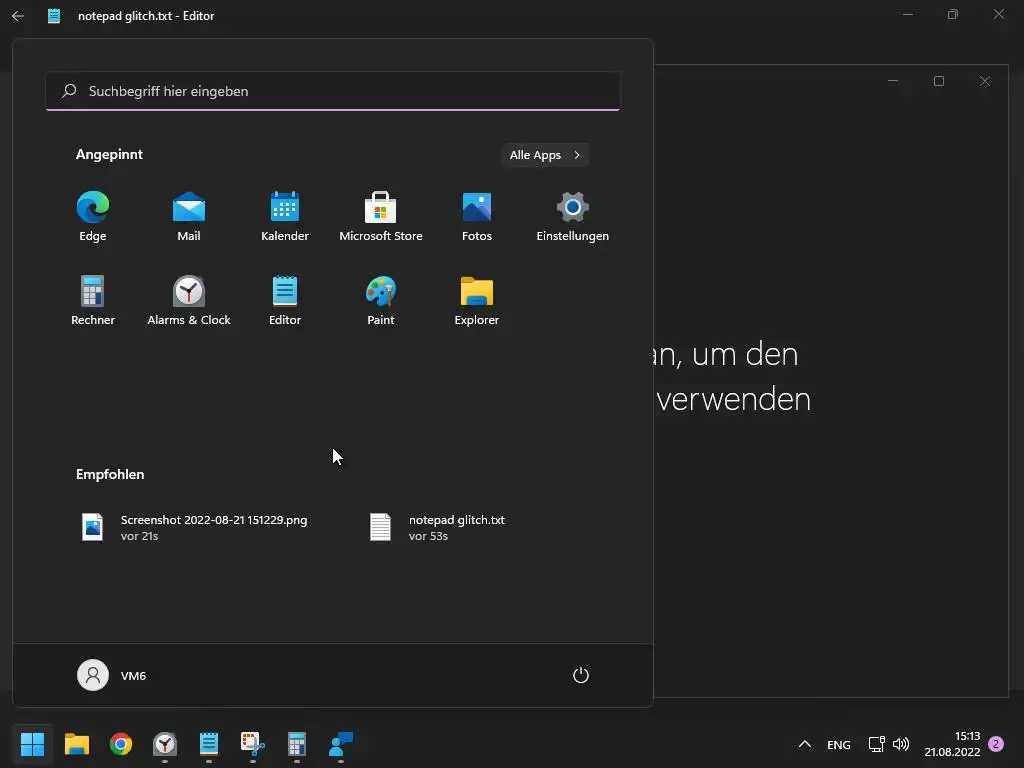Show hidden tray icons chevron
Viewport: 1024px width, 768px height.
[x=805, y=744]
